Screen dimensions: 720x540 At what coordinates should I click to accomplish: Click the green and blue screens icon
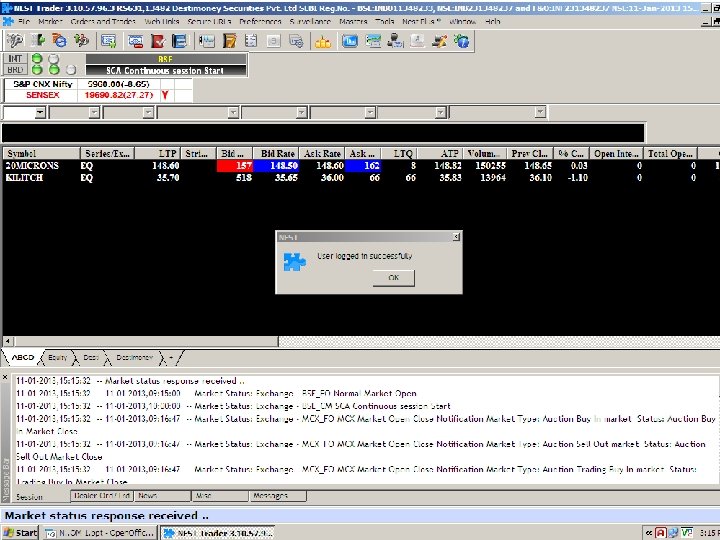[373, 41]
